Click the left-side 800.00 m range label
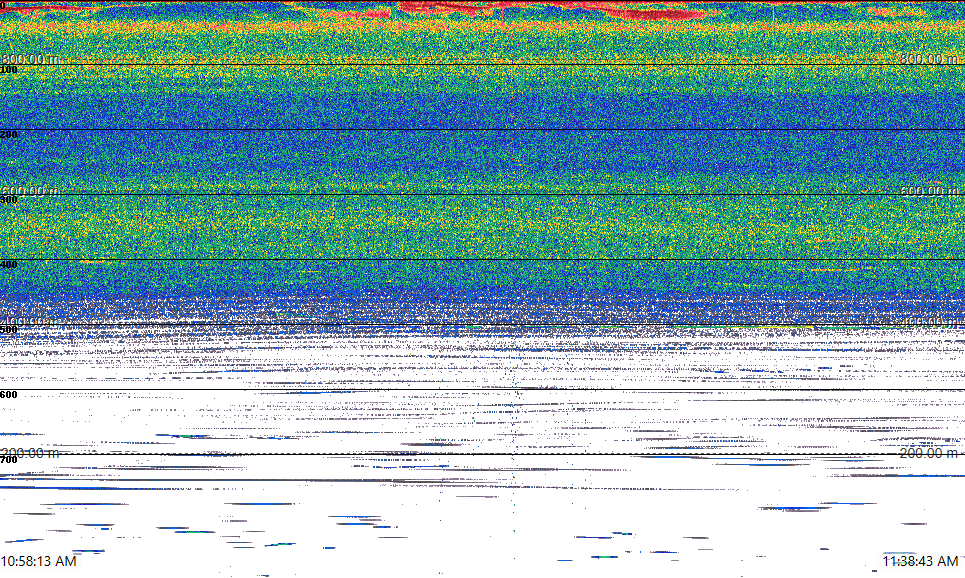 tap(31, 58)
